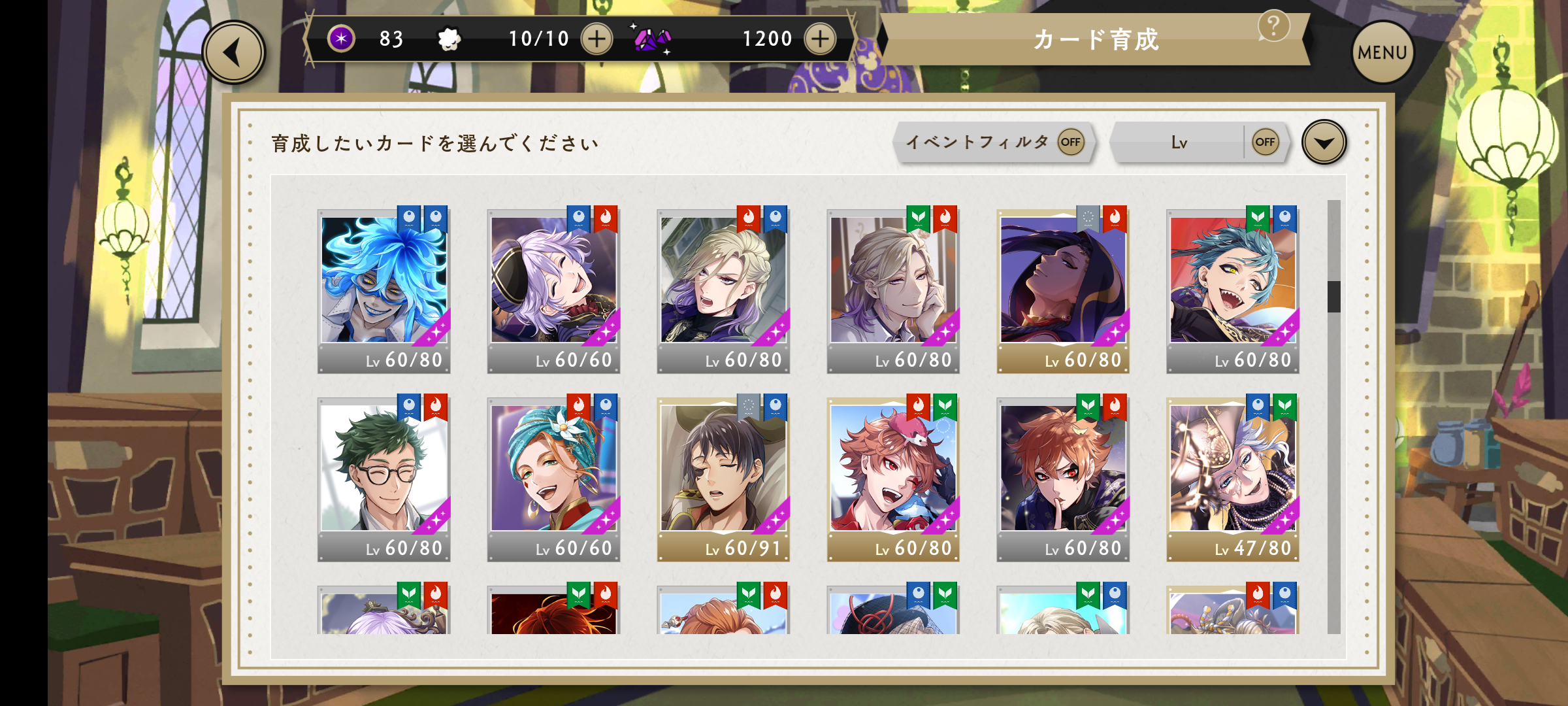
Task: Add gems via plus next to 1200
Action: 820,39
